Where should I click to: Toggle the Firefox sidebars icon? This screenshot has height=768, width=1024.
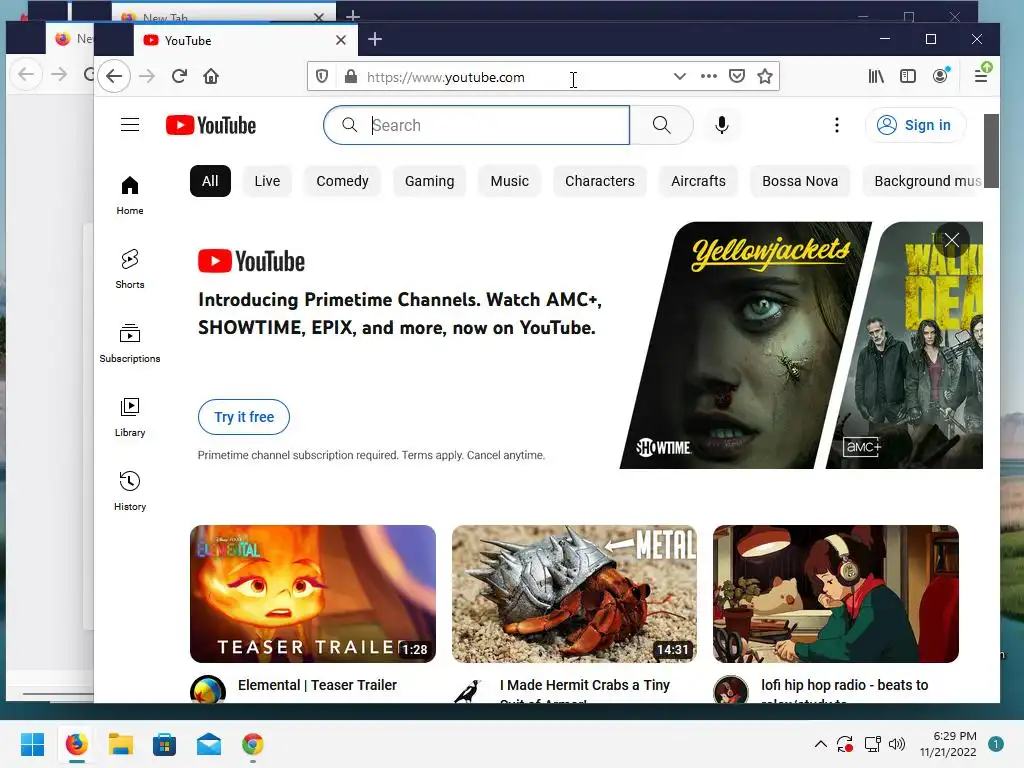908,76
